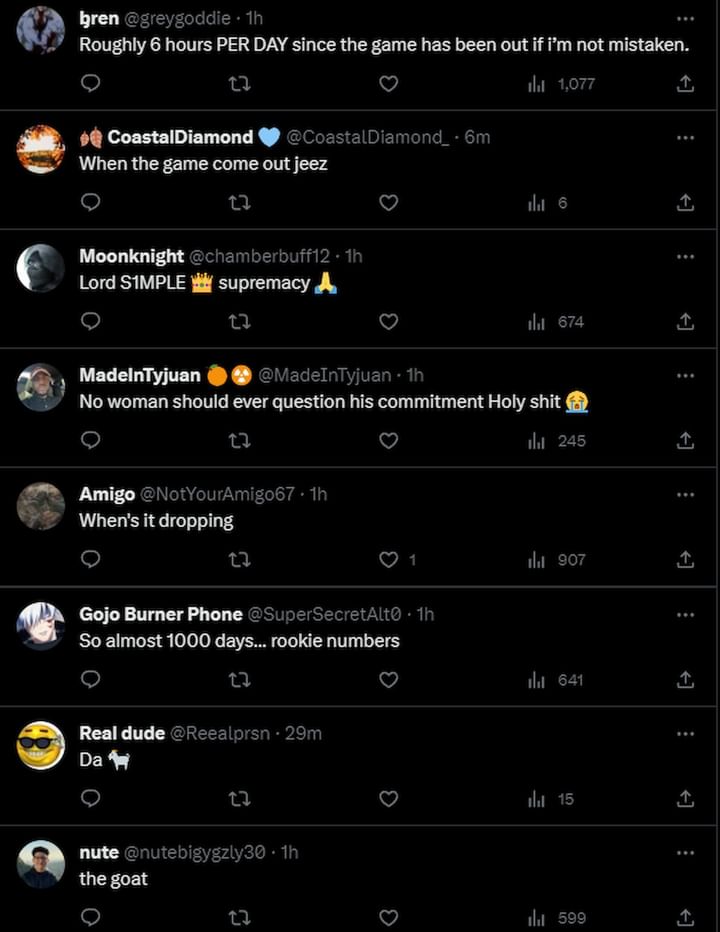Reply to Gojo Burner Phone's rookie numbers tweet
720x932 pixels.
[90, 680]
